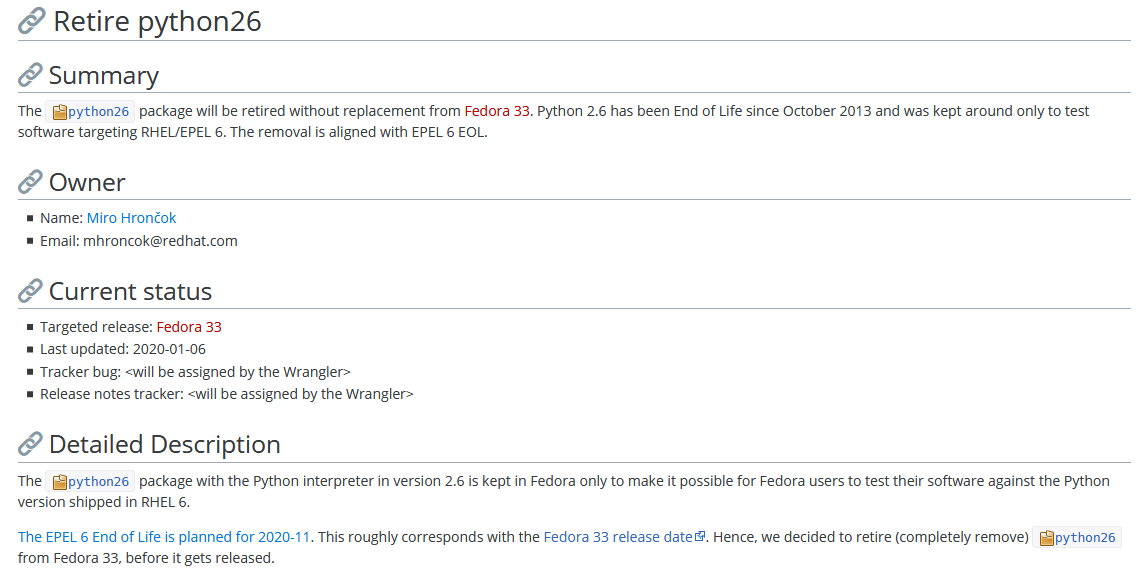
Task: Click the Tracker bug placeholder text
Action: (237, 372)
